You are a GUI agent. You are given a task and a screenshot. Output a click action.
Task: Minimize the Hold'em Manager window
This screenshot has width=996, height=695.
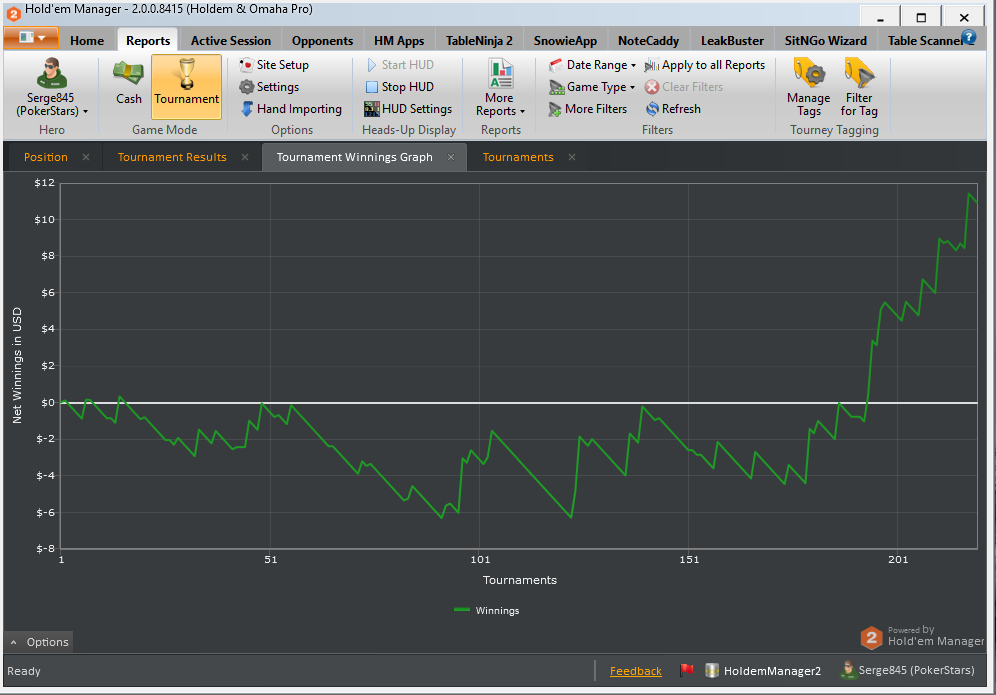[x=880, y=17]
